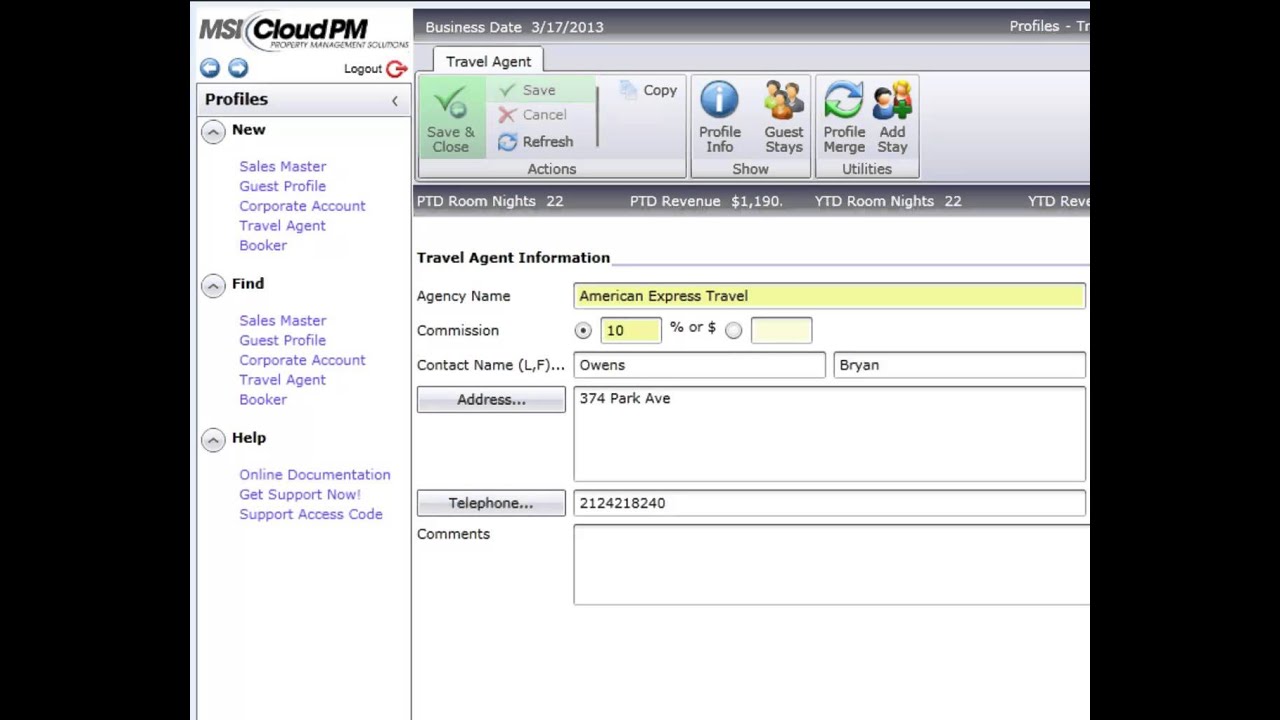Create new Guest Profile
The width and height of the screenshot is (1280, 720).
282,186
